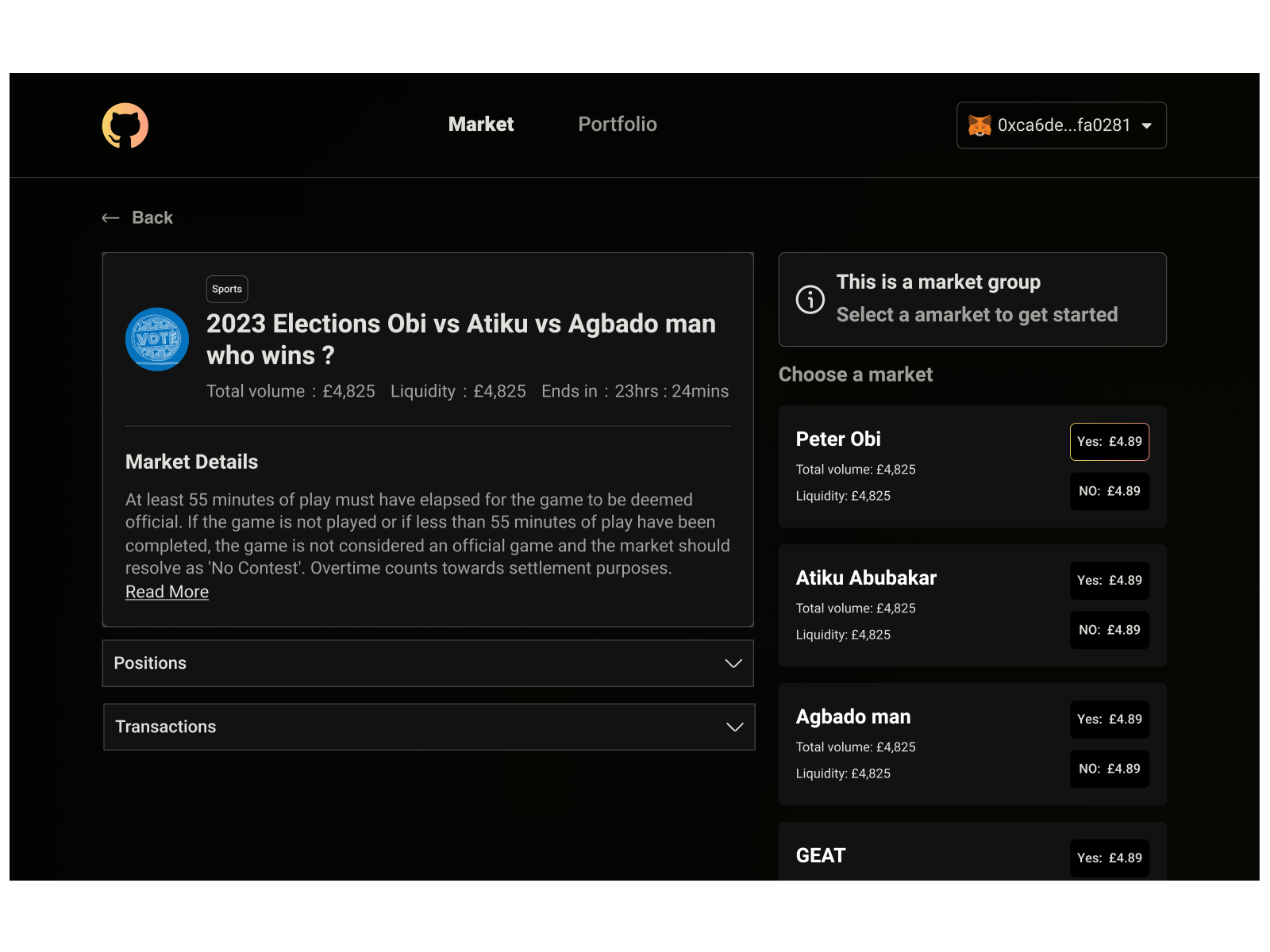Expand the Positions section
This screenshot has height=952, width=1270.
pos(733,663)
